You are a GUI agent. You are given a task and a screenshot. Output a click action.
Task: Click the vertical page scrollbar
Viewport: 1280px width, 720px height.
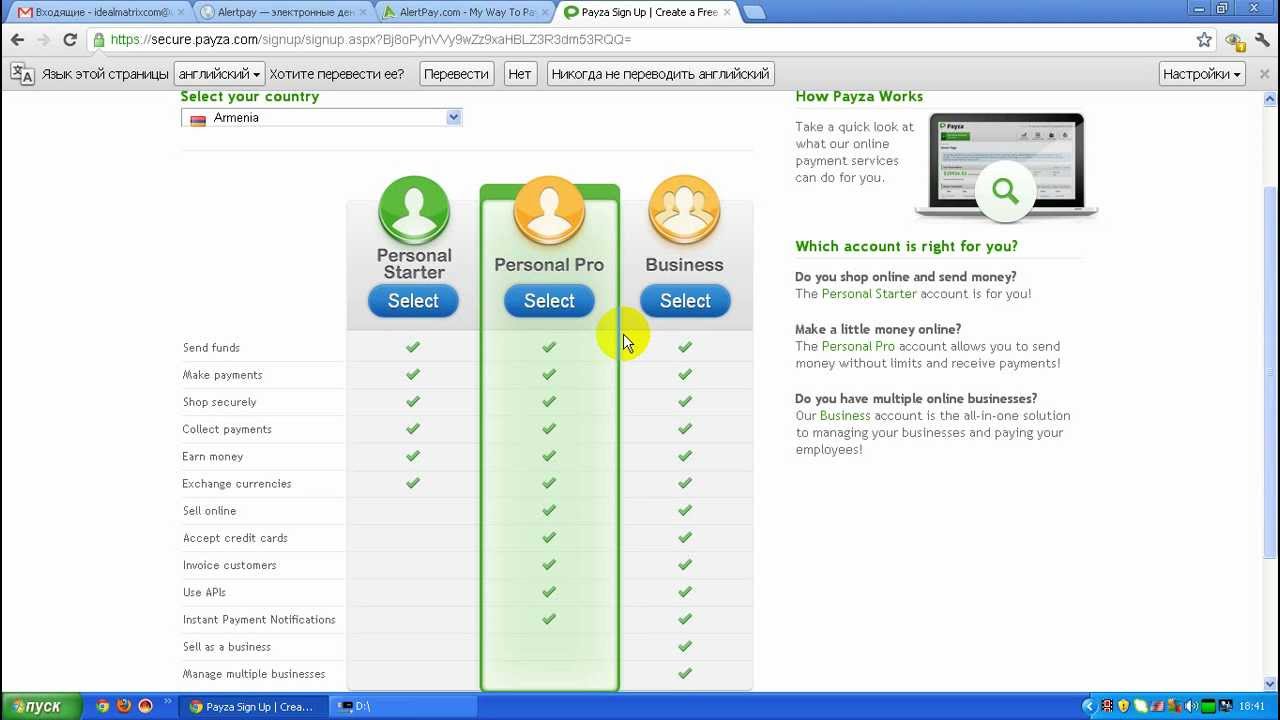click(1271, 370)
